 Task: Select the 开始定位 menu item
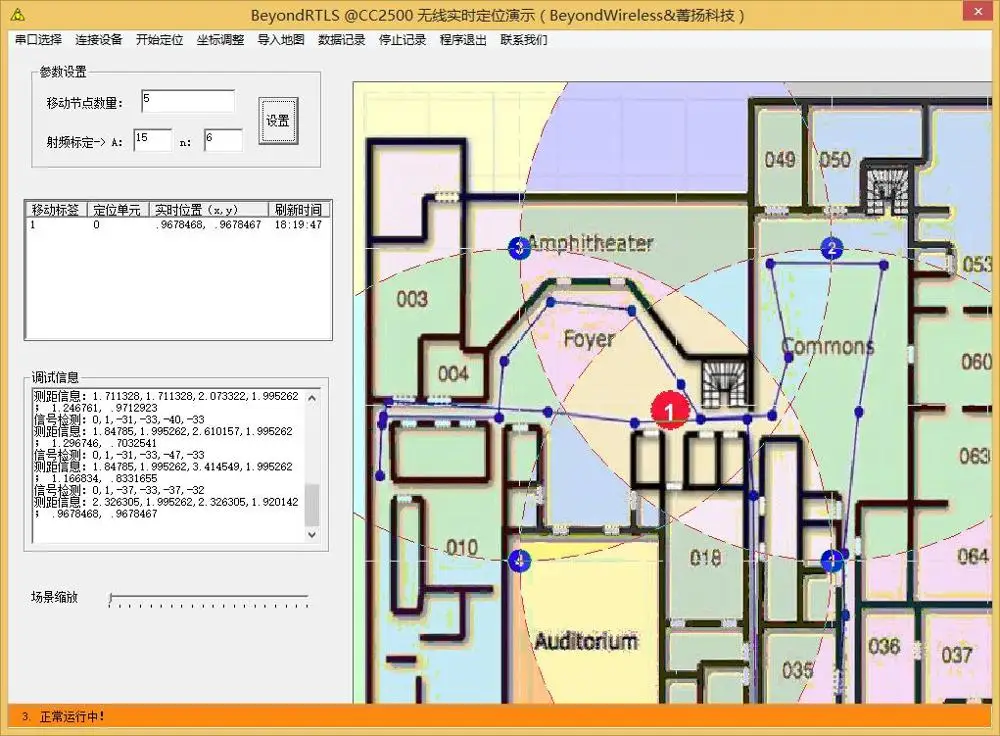pyautogui.click(x=159, y=40)
